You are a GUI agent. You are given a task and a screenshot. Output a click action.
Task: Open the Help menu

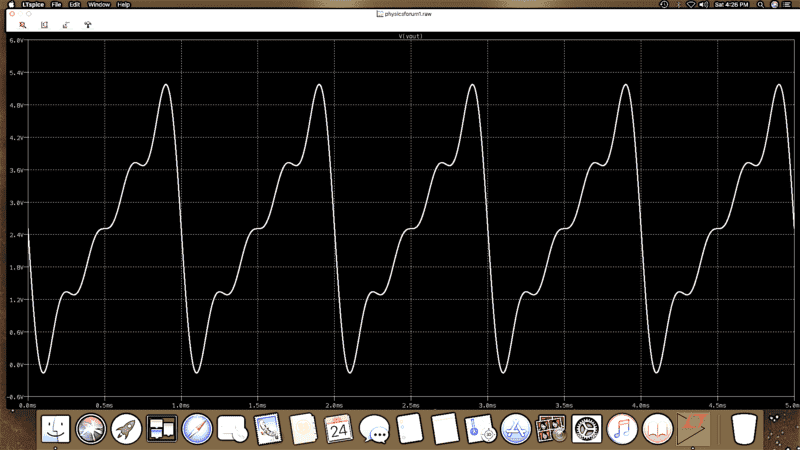point(124,4)
